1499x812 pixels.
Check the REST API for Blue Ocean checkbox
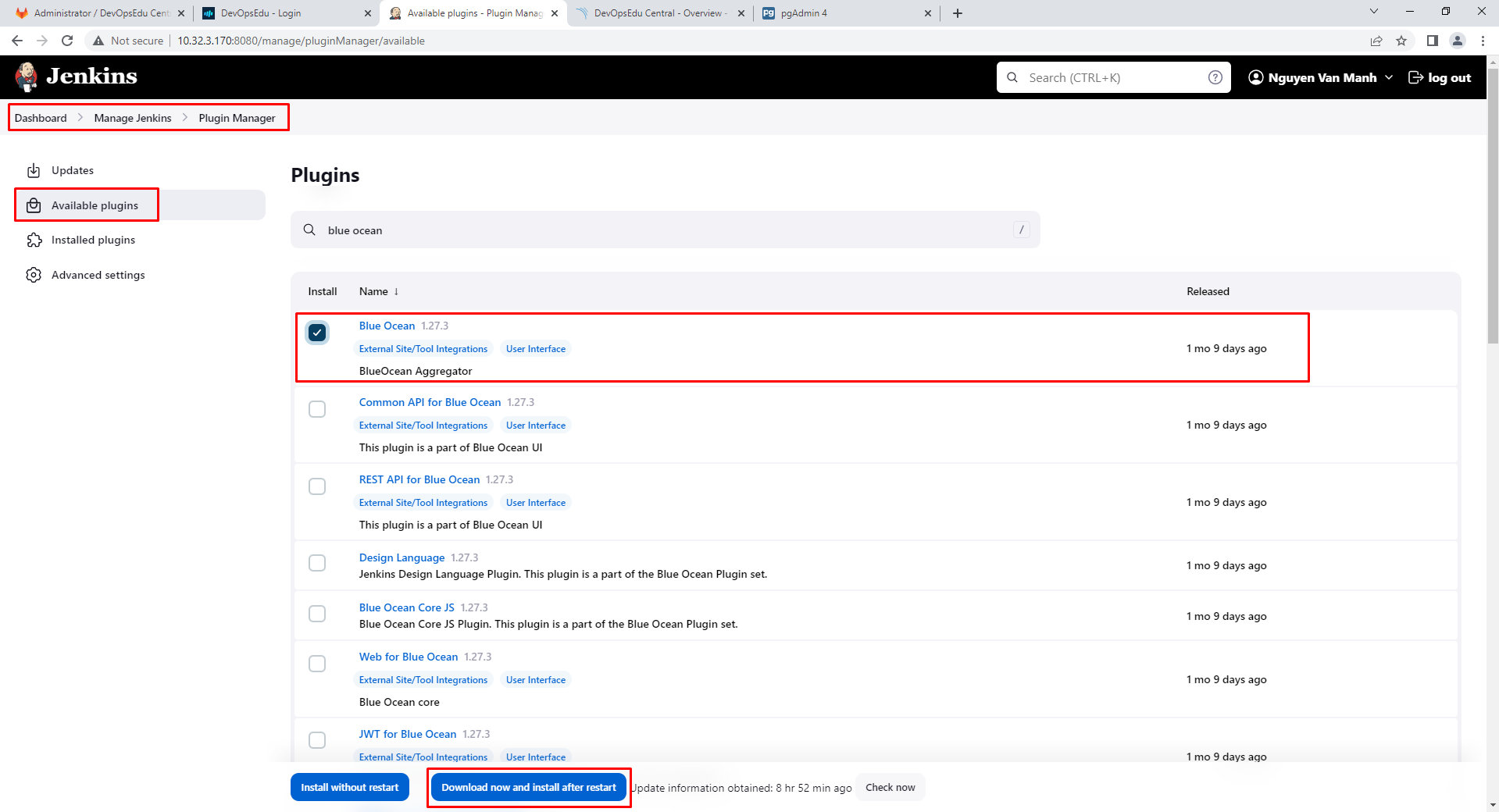(317, 486)
